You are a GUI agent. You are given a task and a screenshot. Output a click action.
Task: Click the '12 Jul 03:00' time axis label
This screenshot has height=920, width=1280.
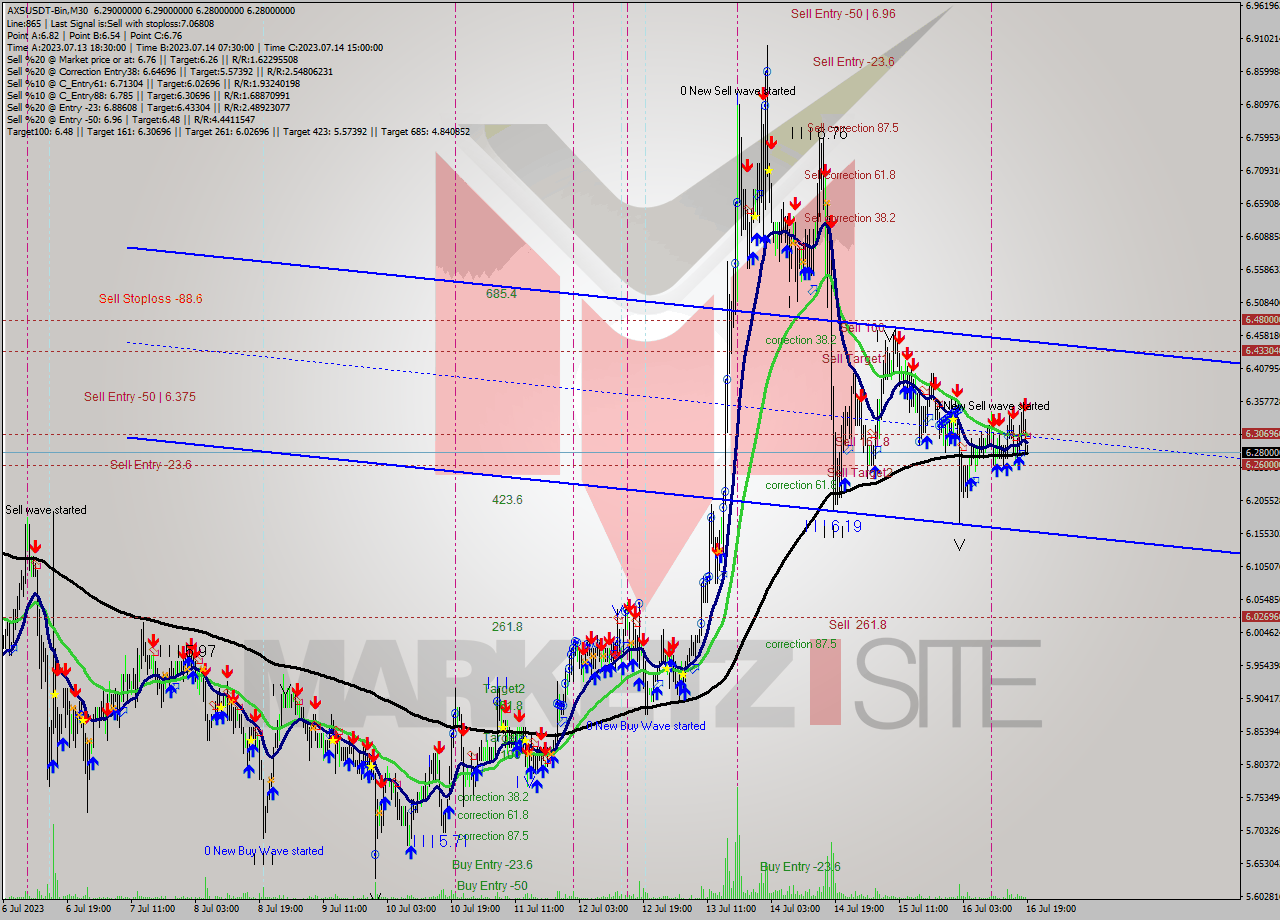point(602,909)
